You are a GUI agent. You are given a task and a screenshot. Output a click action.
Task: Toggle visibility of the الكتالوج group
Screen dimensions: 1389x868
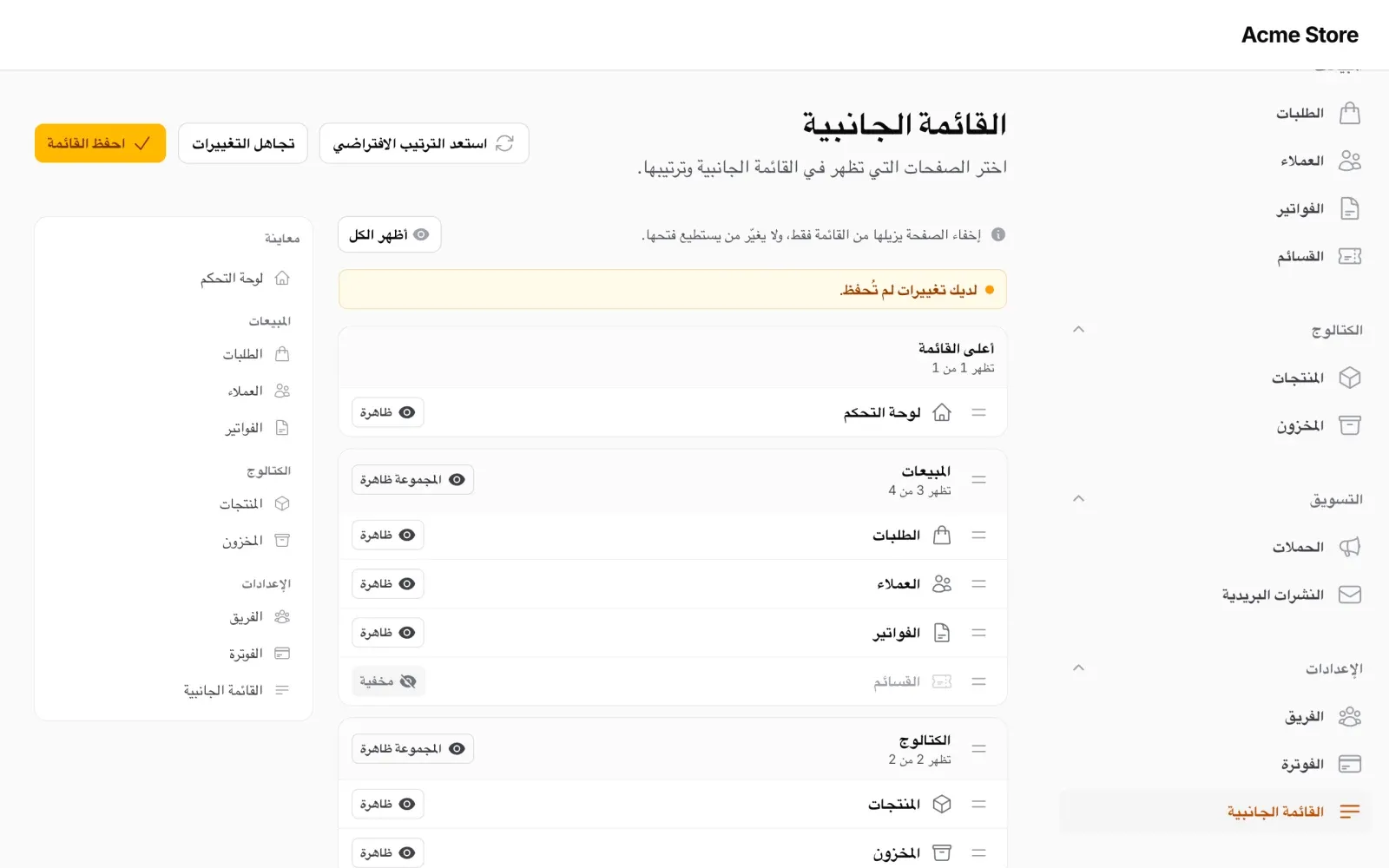412,748
